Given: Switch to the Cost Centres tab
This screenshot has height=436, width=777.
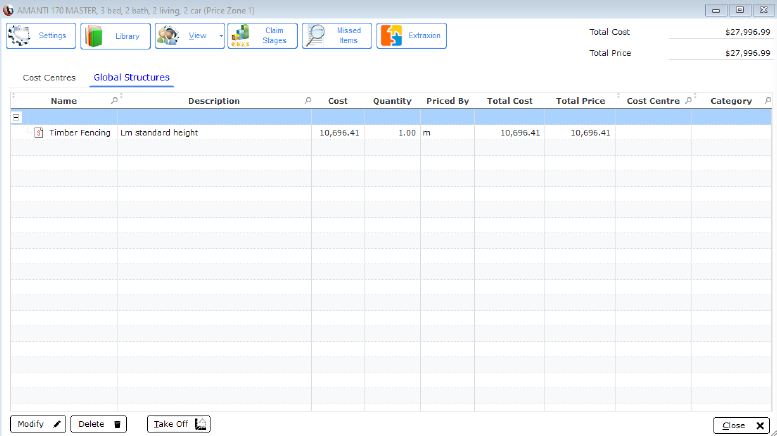Looking at the screenshot, I should (x=49, y=78).
